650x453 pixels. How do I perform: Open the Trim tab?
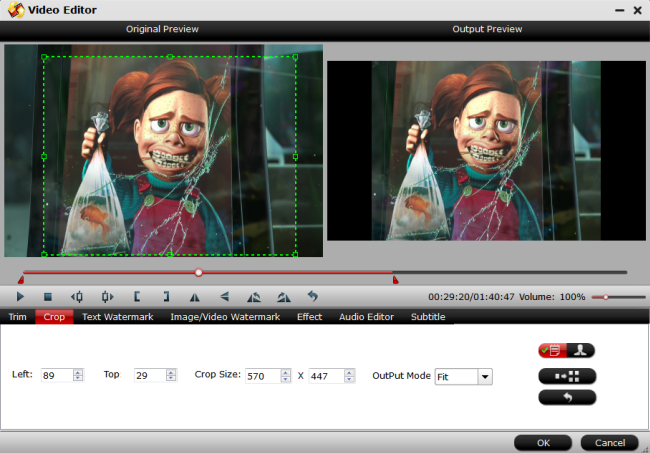click(x=17, y=317)
